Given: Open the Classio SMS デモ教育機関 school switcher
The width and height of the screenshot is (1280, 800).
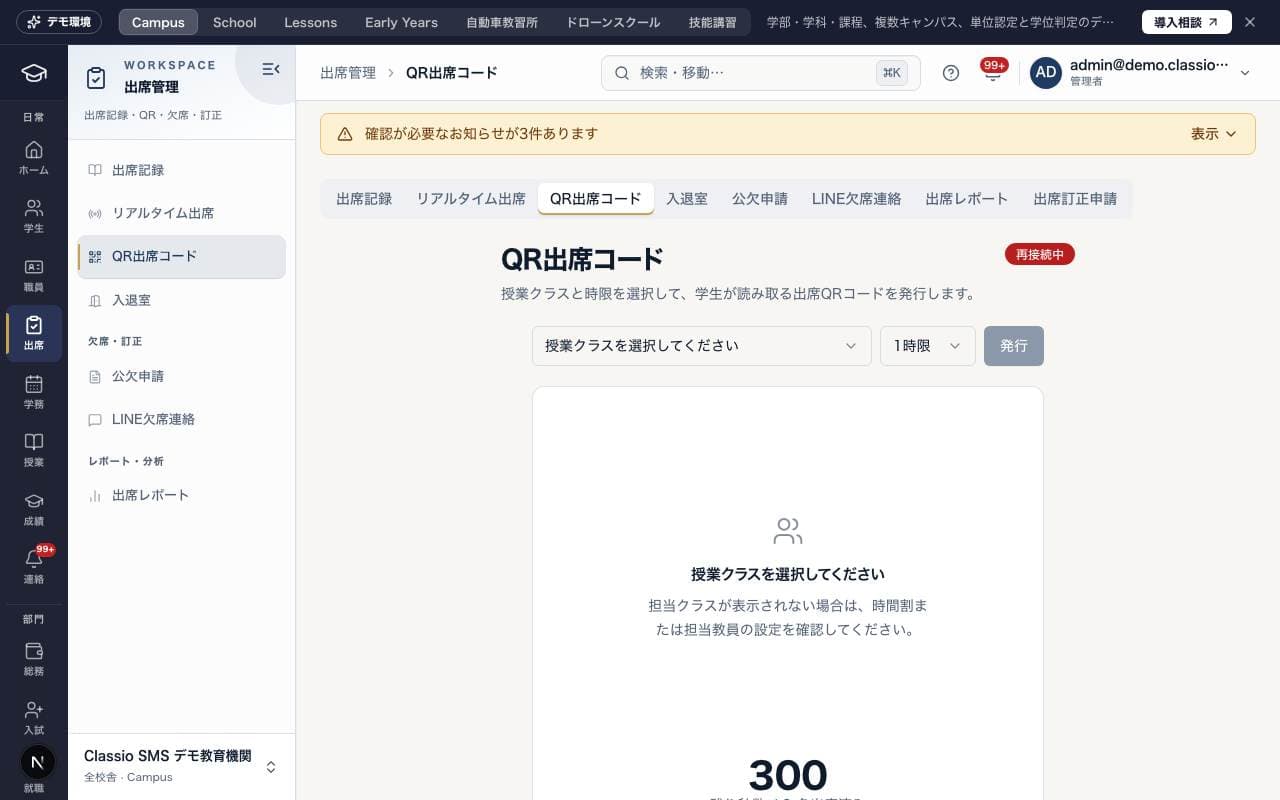Looking at the screenshot, I should (x=181, y=766).
